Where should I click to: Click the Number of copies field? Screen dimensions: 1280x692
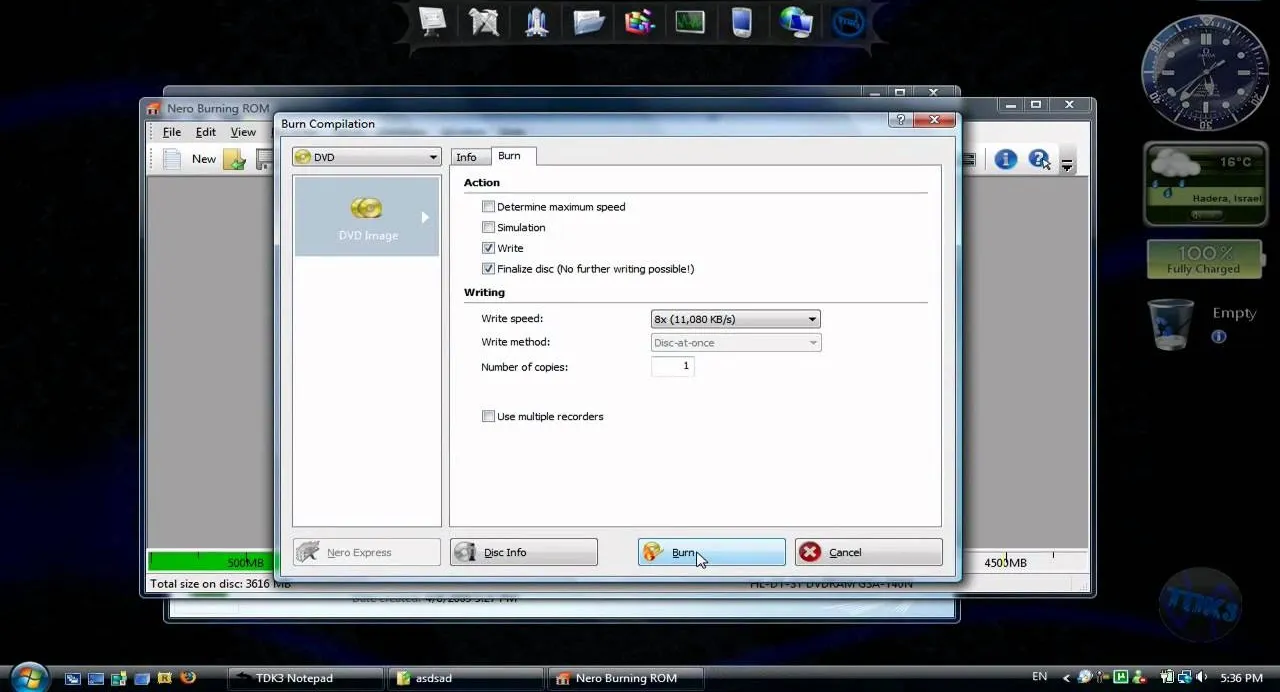[673, 367]
